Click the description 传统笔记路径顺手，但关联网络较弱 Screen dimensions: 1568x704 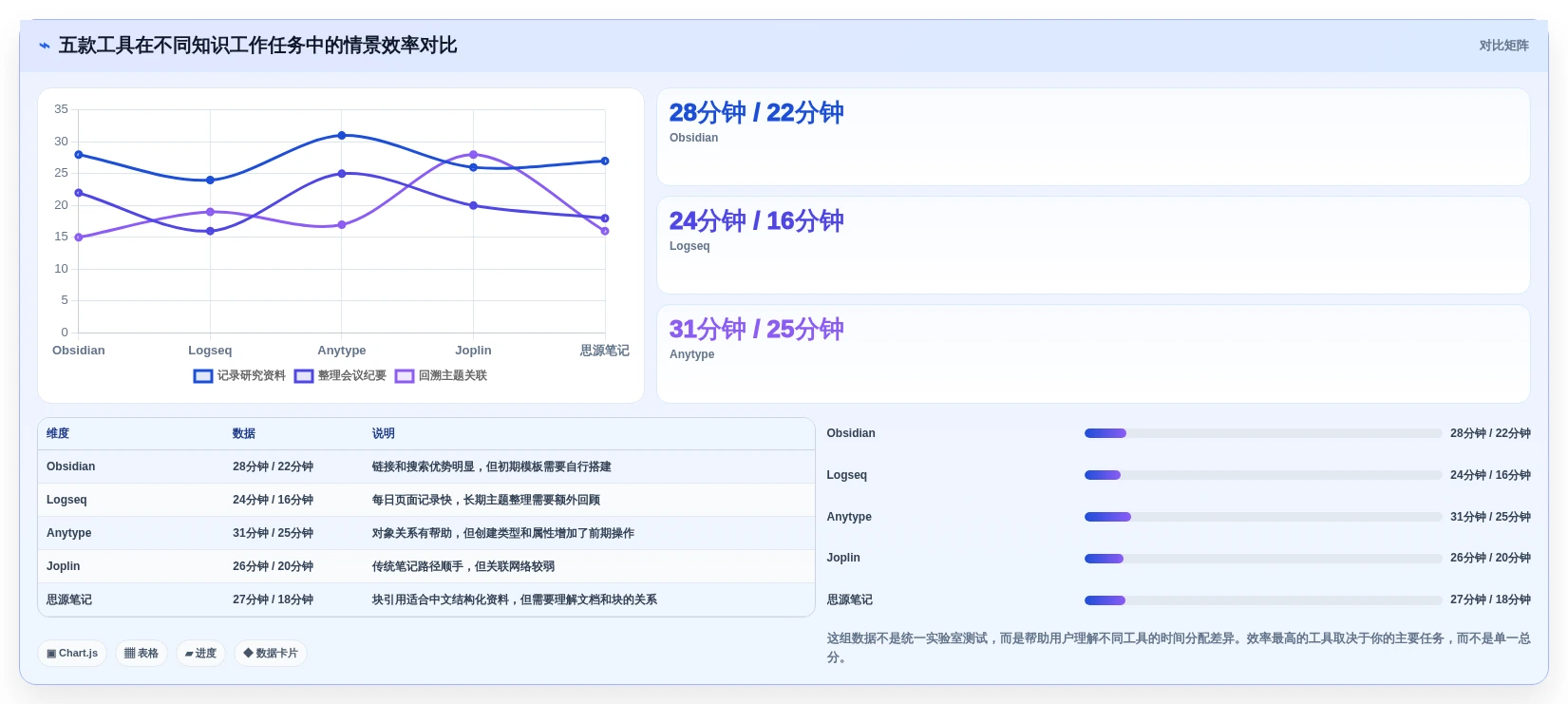coord(463,566)
